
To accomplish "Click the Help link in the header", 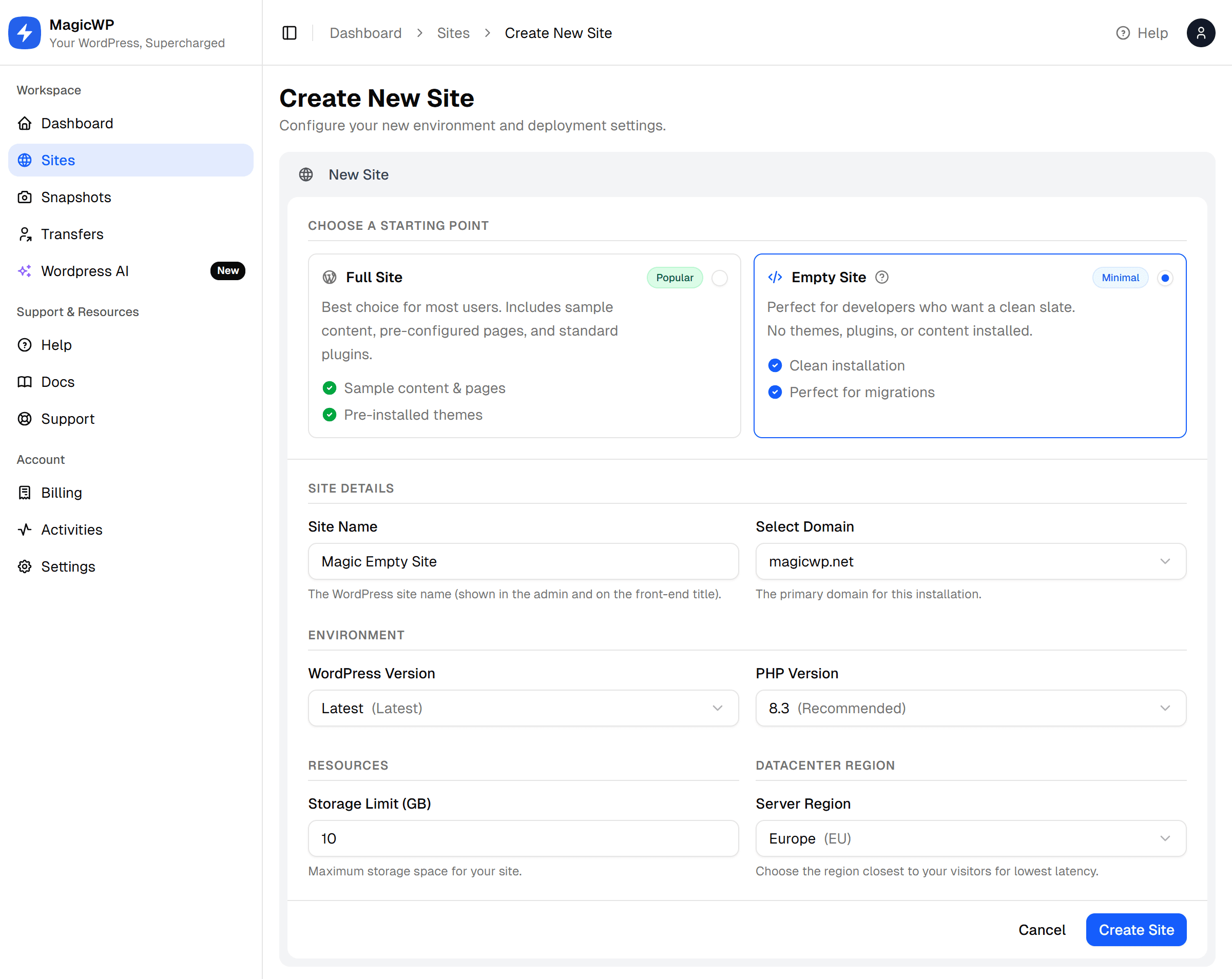I will pos(1142,33).
